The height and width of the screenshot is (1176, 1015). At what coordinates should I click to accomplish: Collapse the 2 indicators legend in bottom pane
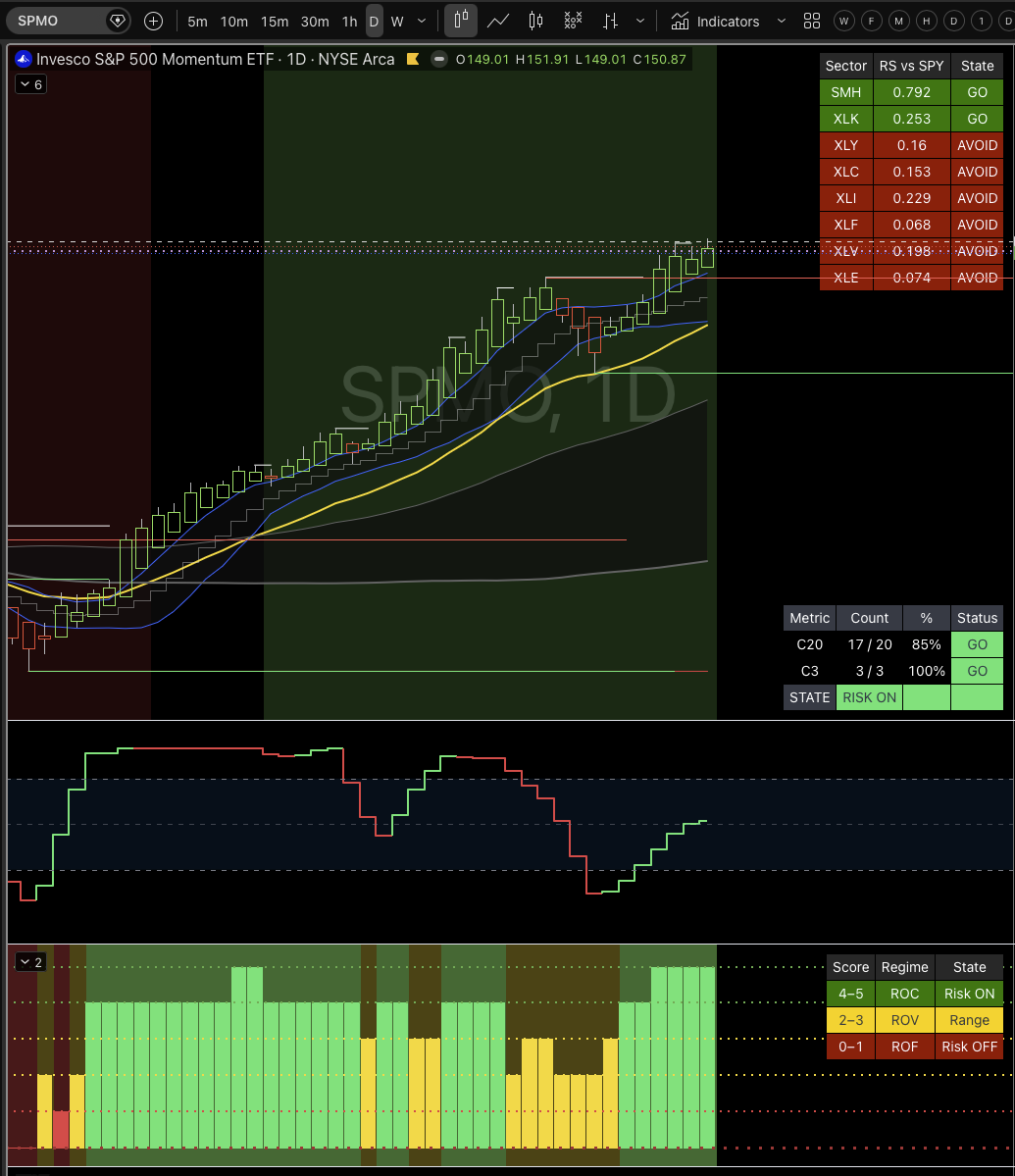(x=30, y=961)
